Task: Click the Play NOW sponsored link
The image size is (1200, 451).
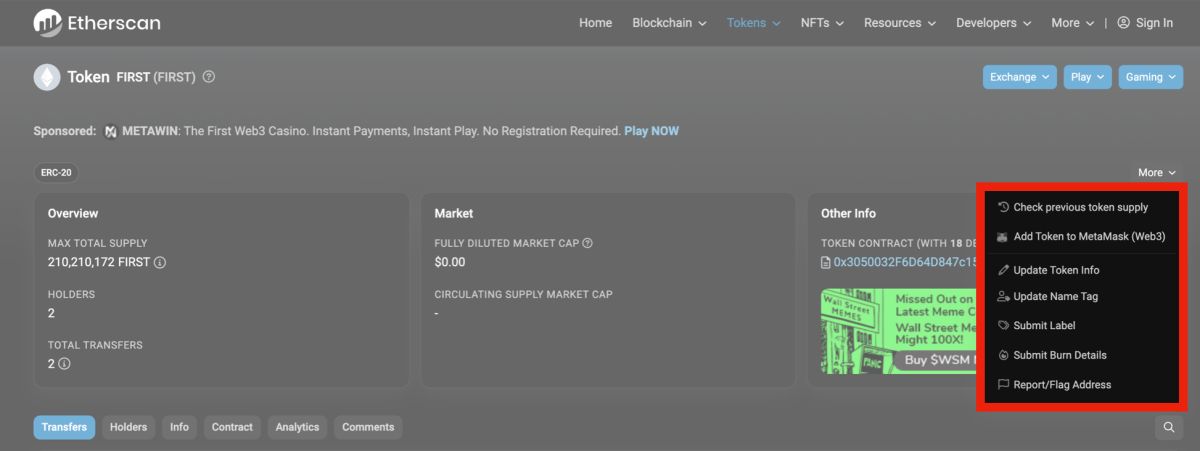Action: point(651,132)
